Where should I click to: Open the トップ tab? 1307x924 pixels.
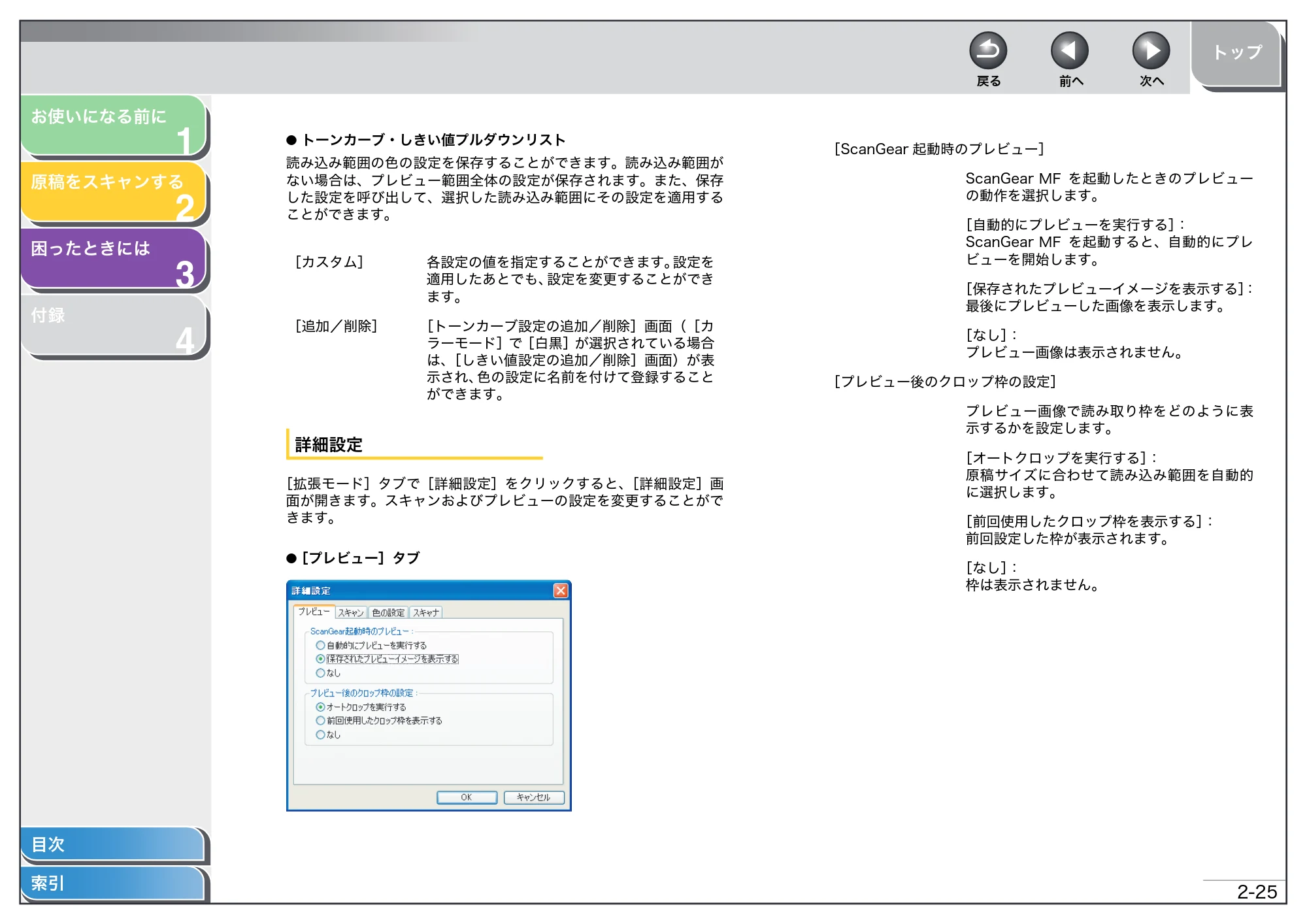pos(1236,54)
